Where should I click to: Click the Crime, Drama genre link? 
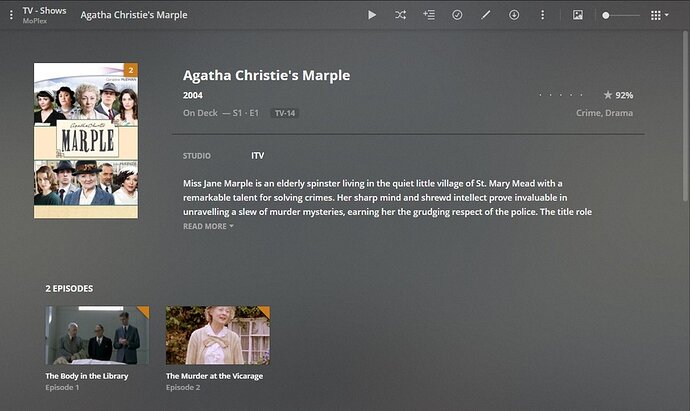pos(604,113)
